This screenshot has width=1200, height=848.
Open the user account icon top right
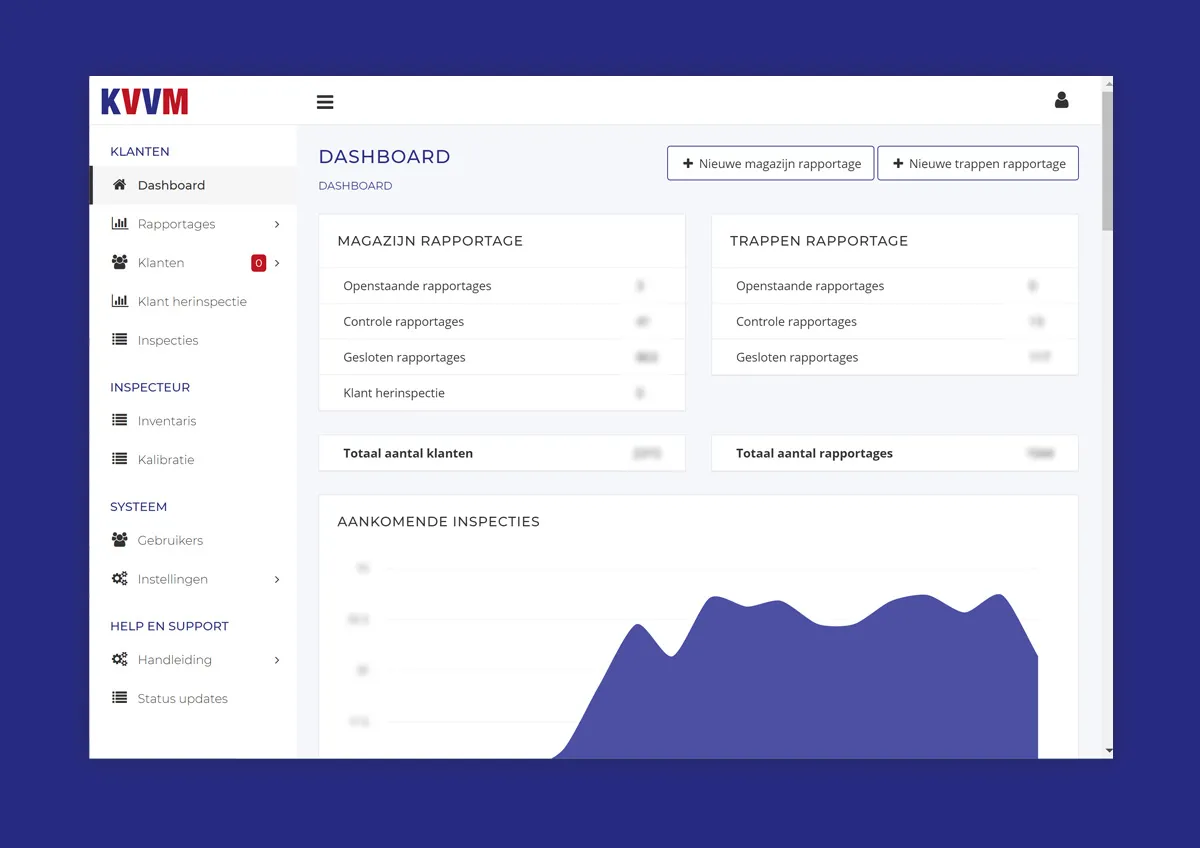click(x=1061, y=100)
